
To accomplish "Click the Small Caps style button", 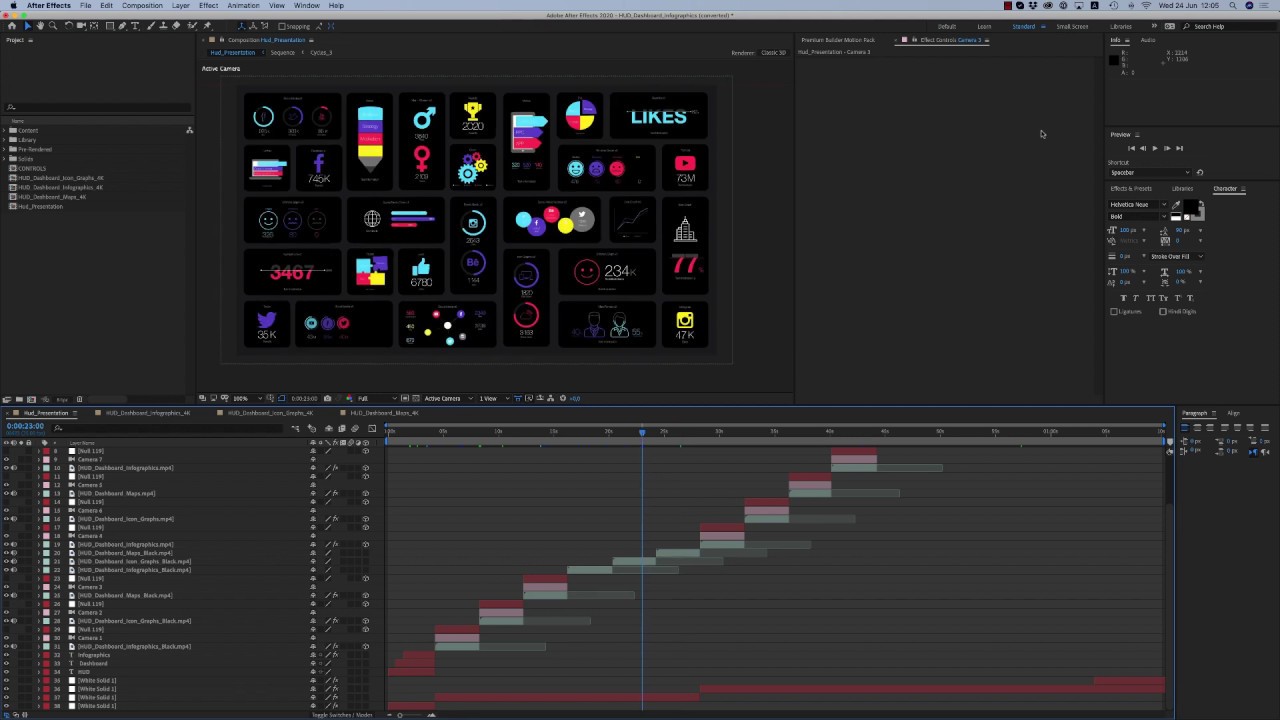I will point(1163,298).
